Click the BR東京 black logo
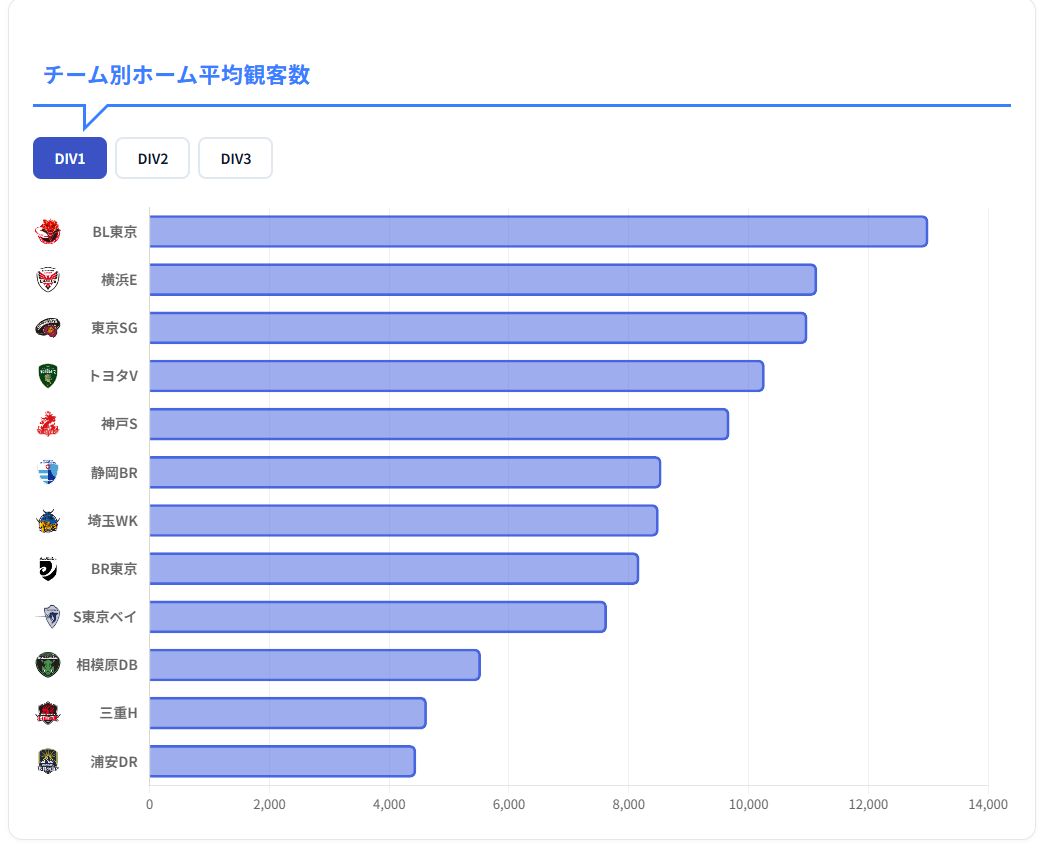1043x847 pixels. [48, 568]
